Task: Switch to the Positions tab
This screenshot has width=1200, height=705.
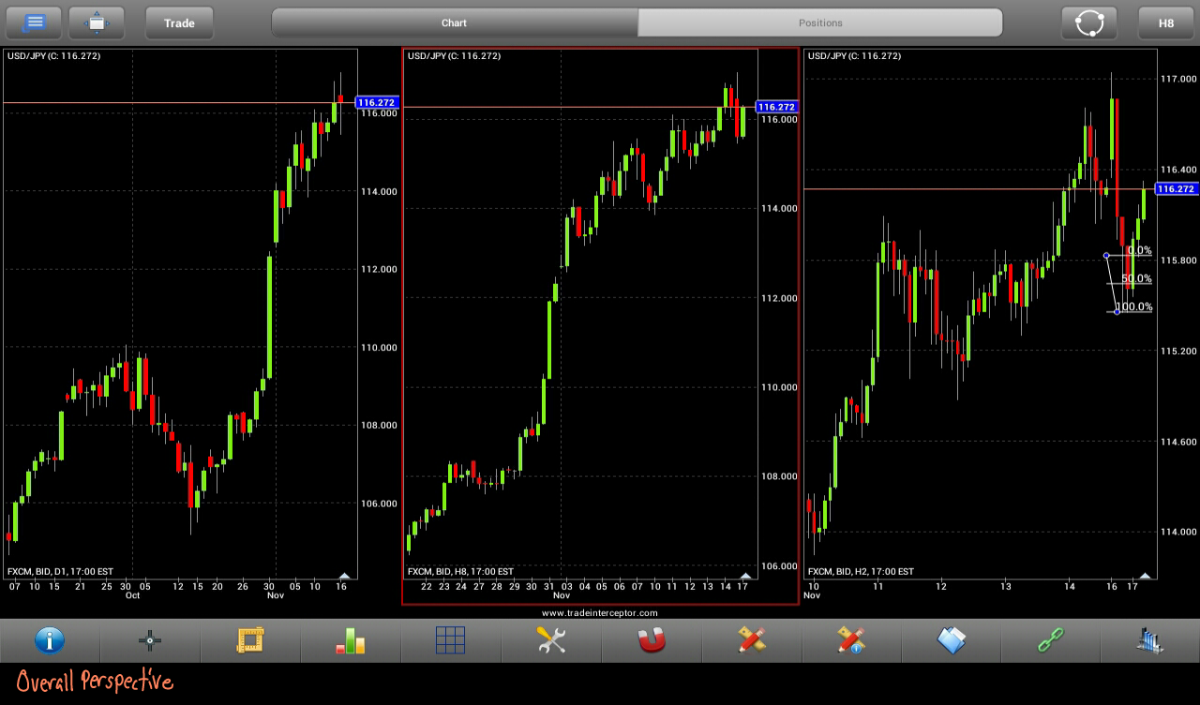Action: [x=820, y=22]
